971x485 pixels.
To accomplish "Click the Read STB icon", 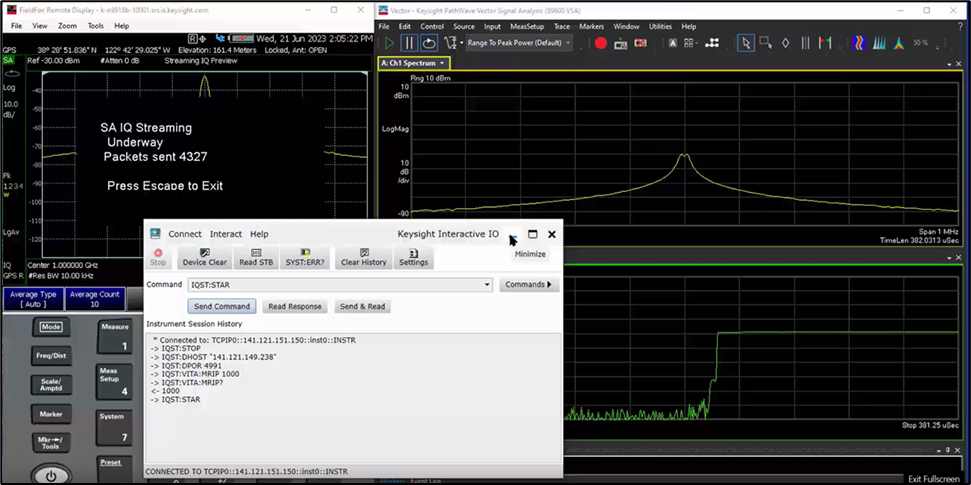I will [x=256, y=257].
